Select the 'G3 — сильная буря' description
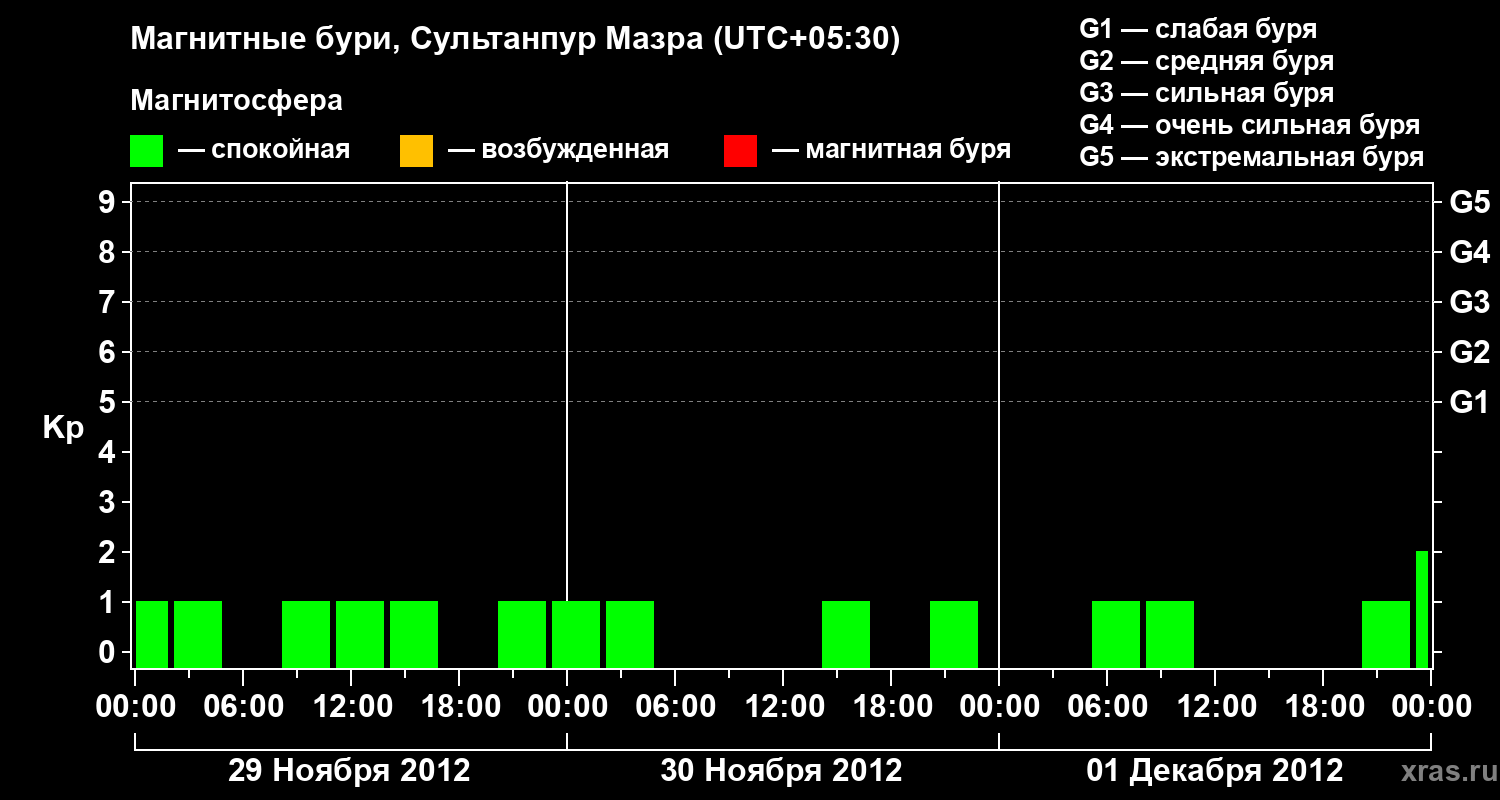 [1207, 93]
